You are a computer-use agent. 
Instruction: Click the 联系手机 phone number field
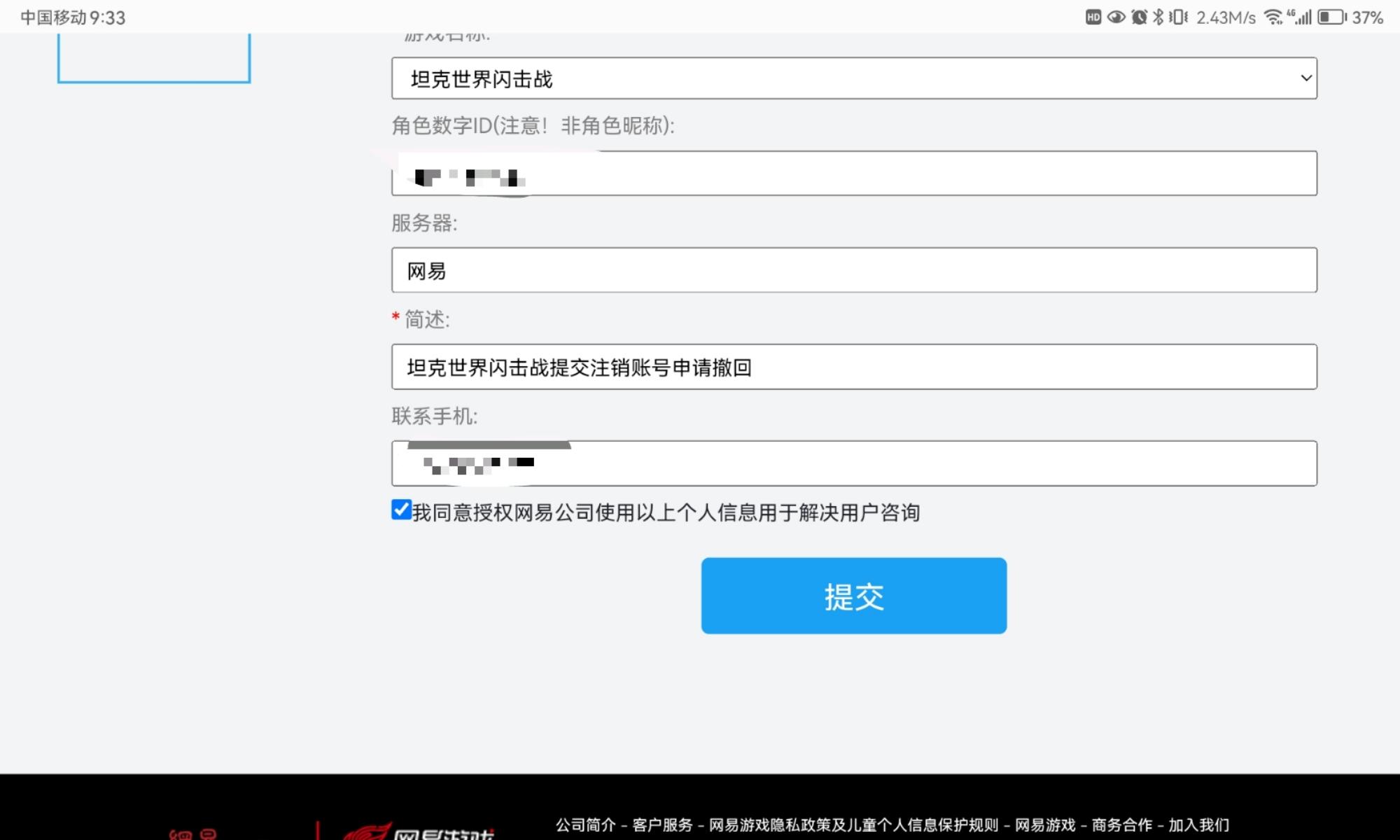coord(854,463)
